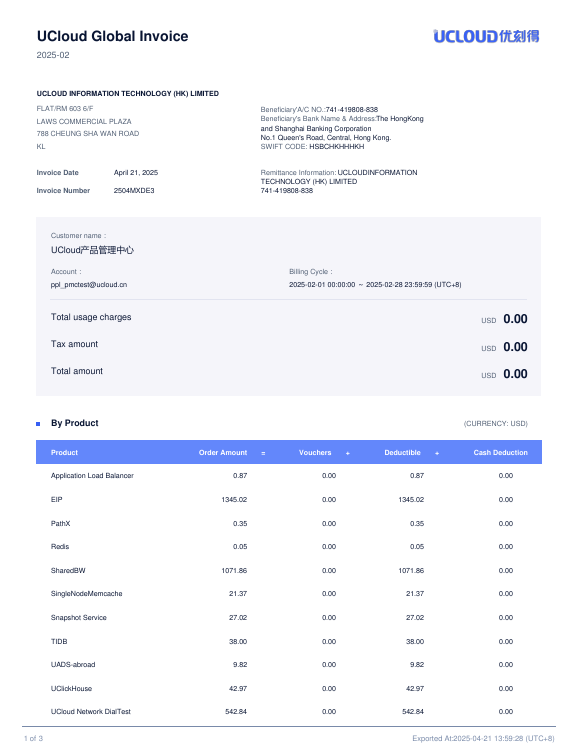Viewport: 565px width, 756px height.
Task: Select the Product column header
Action: click(64, 452)
